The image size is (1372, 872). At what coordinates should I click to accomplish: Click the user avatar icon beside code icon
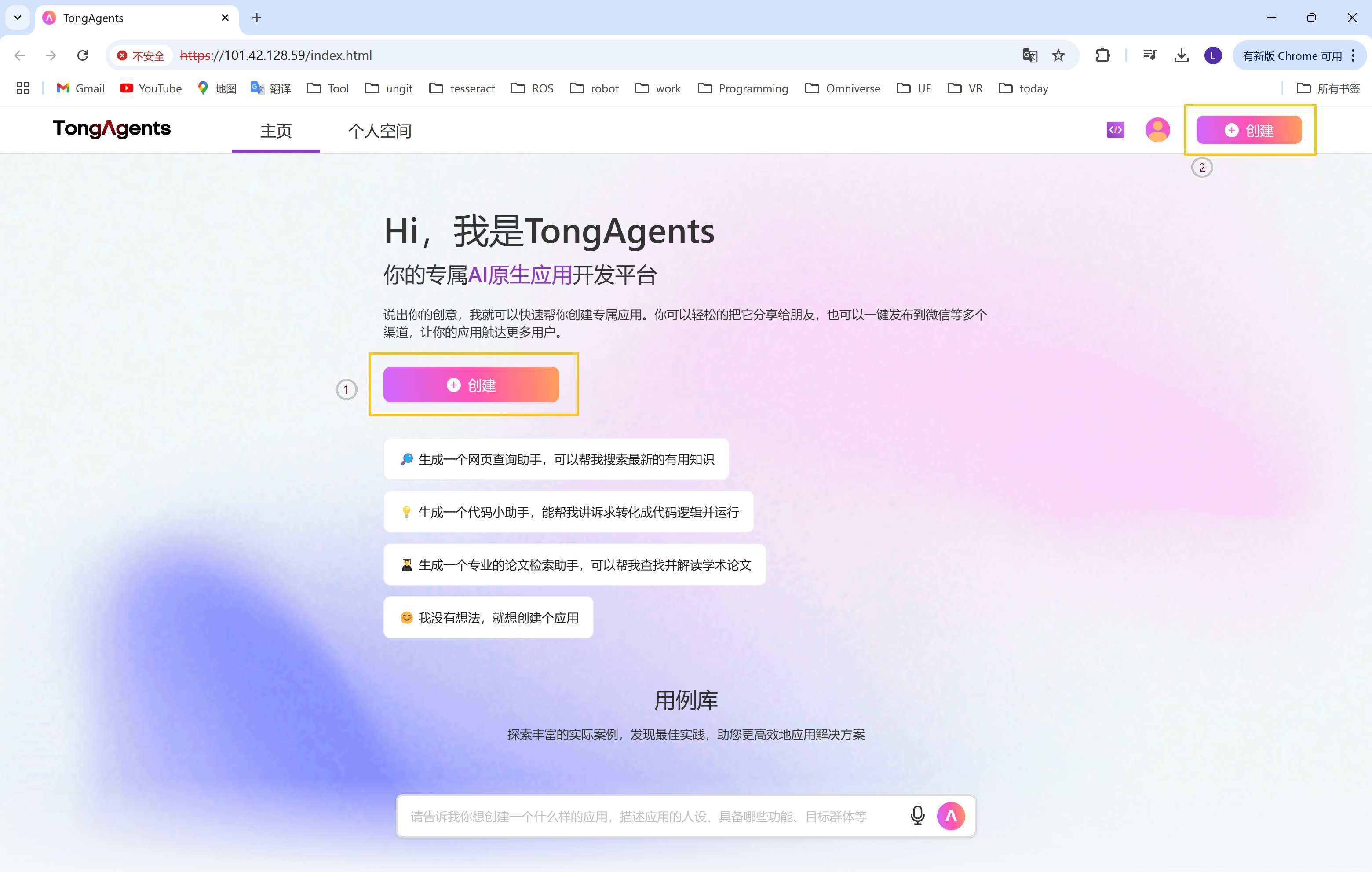click(1157, 130)
